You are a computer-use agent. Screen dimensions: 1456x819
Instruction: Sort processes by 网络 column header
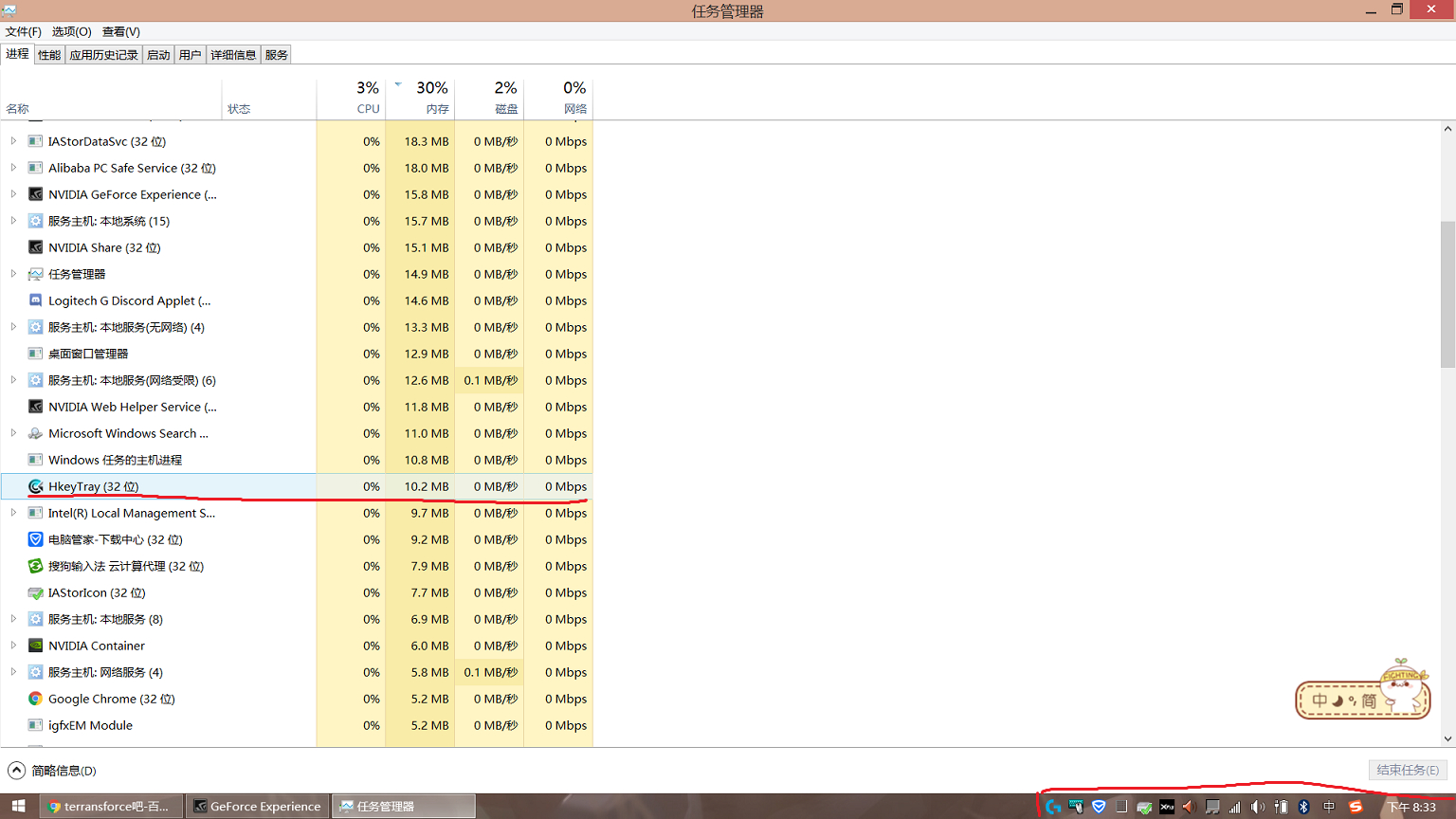point(558,98)
